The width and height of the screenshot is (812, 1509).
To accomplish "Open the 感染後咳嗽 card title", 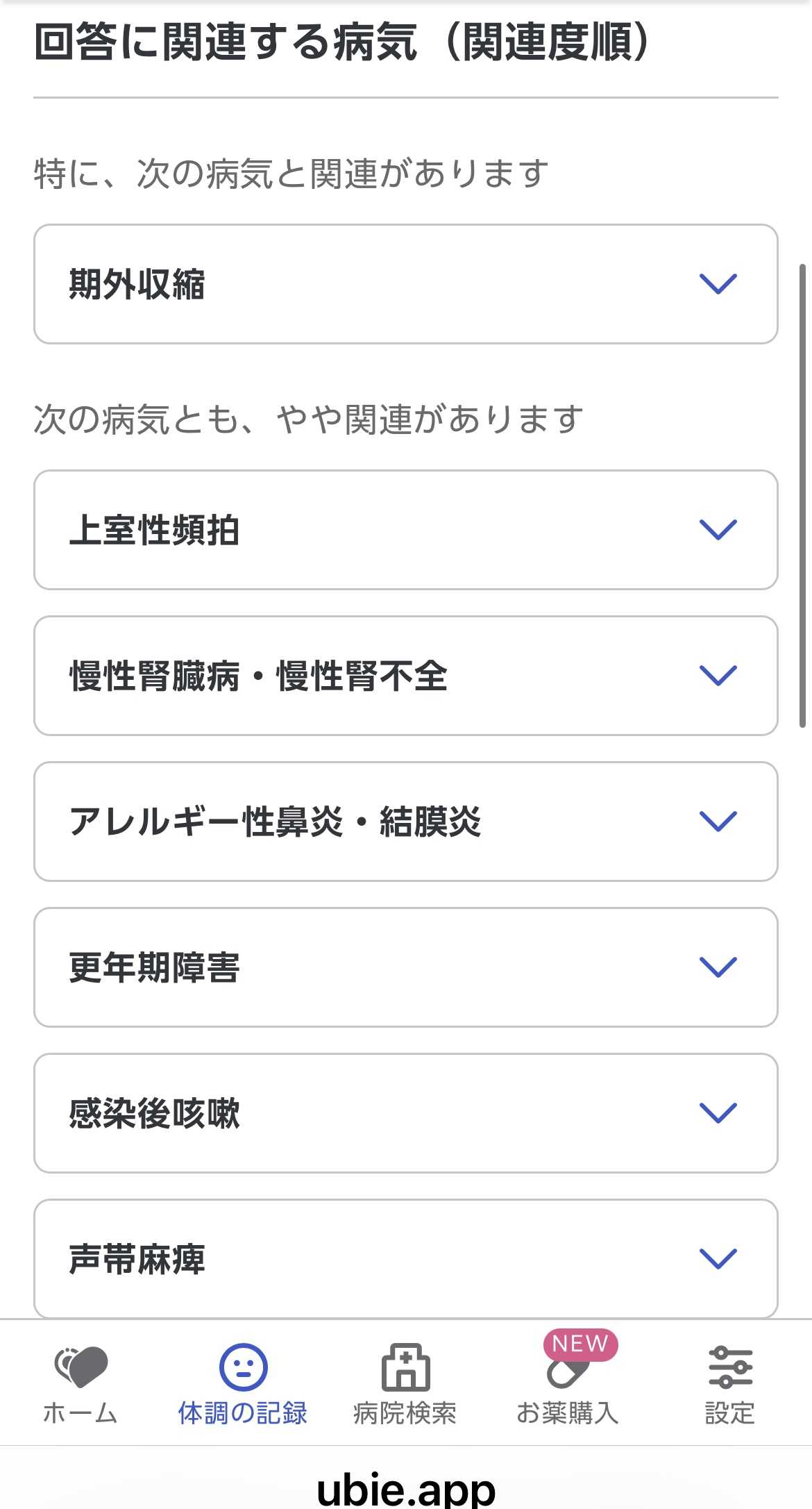I will tap(154, 1113).
